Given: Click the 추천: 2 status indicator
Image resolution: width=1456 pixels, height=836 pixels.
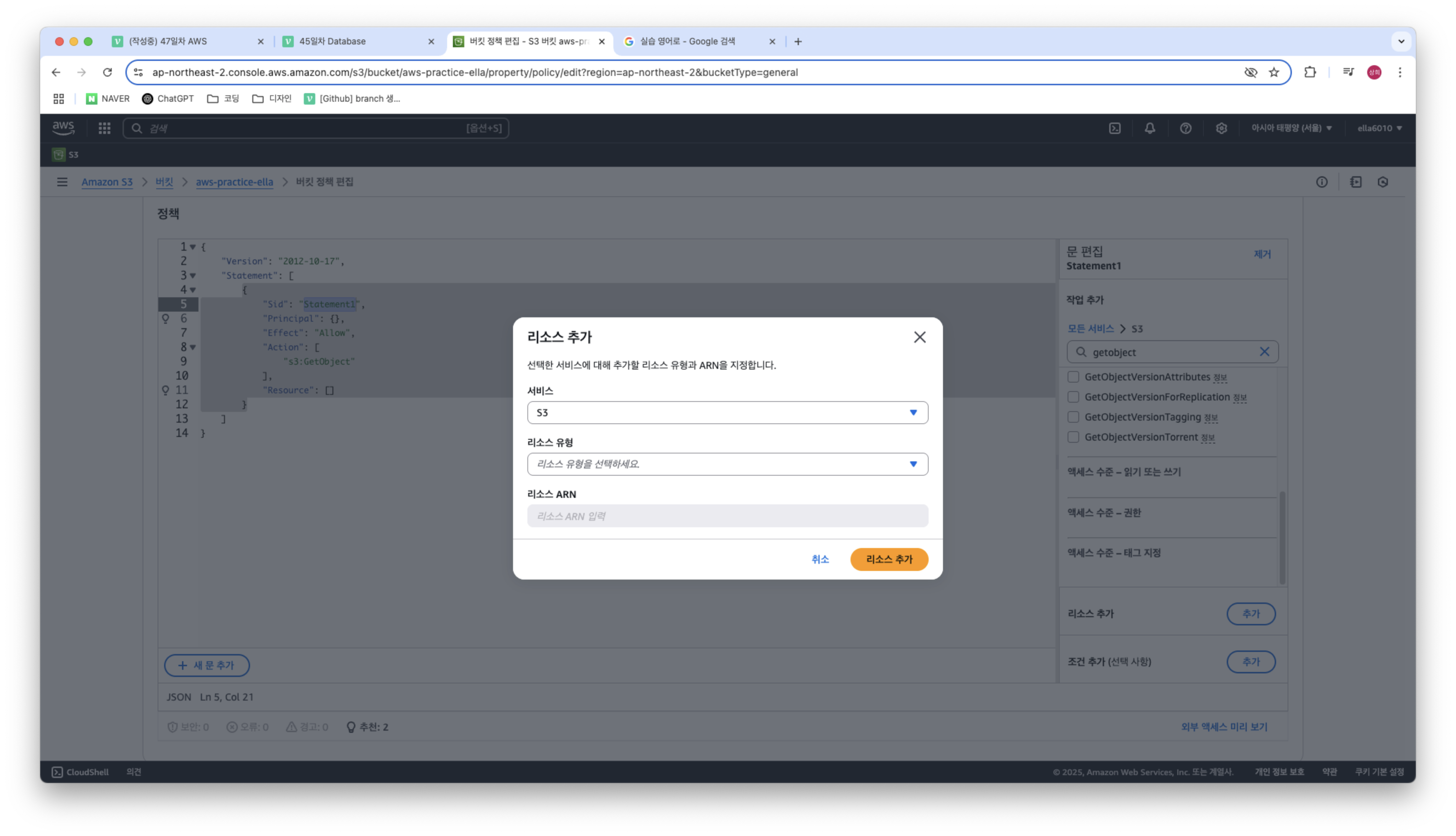Looking at the screenshot, I should [x=368, y=727].
